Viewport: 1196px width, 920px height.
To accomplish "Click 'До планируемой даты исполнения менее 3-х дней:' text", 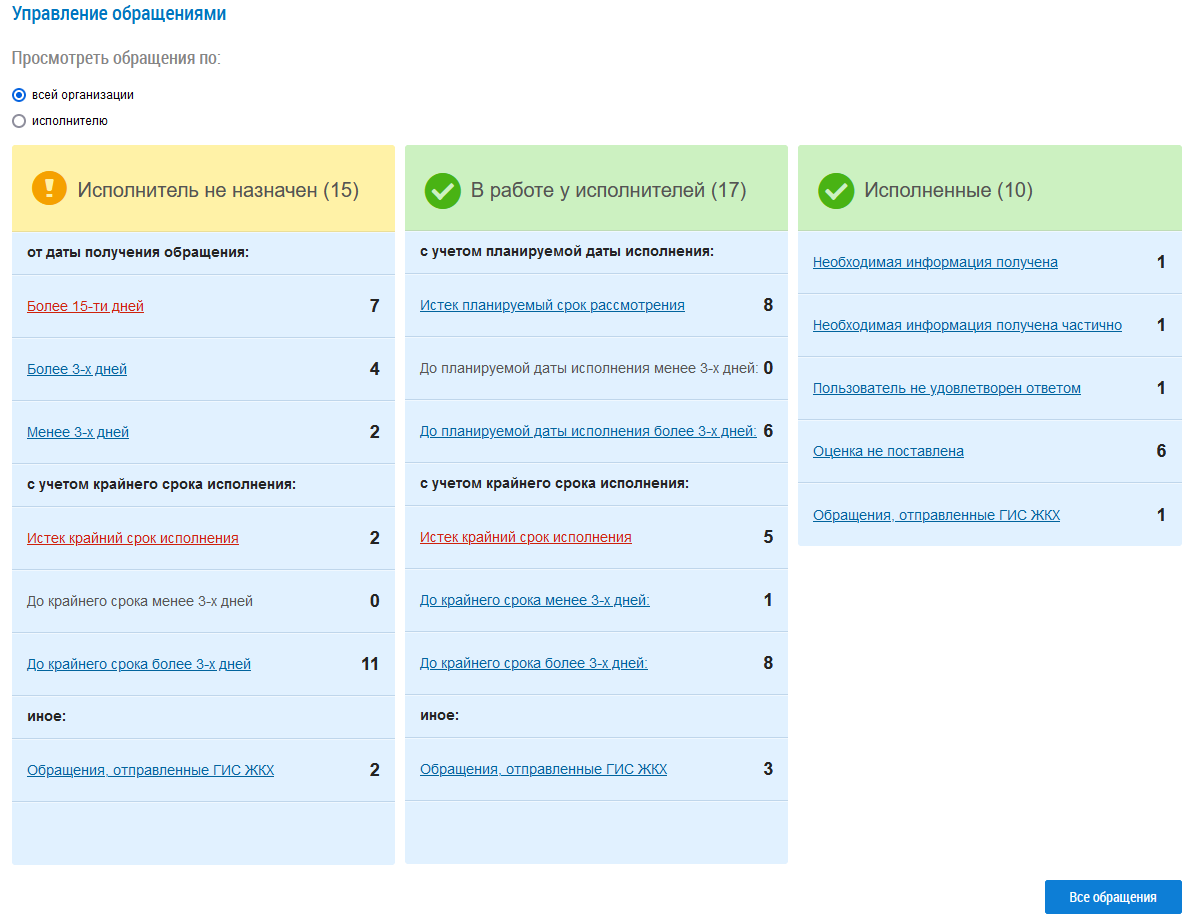I will pyautogui.click(x=589, y=368).
